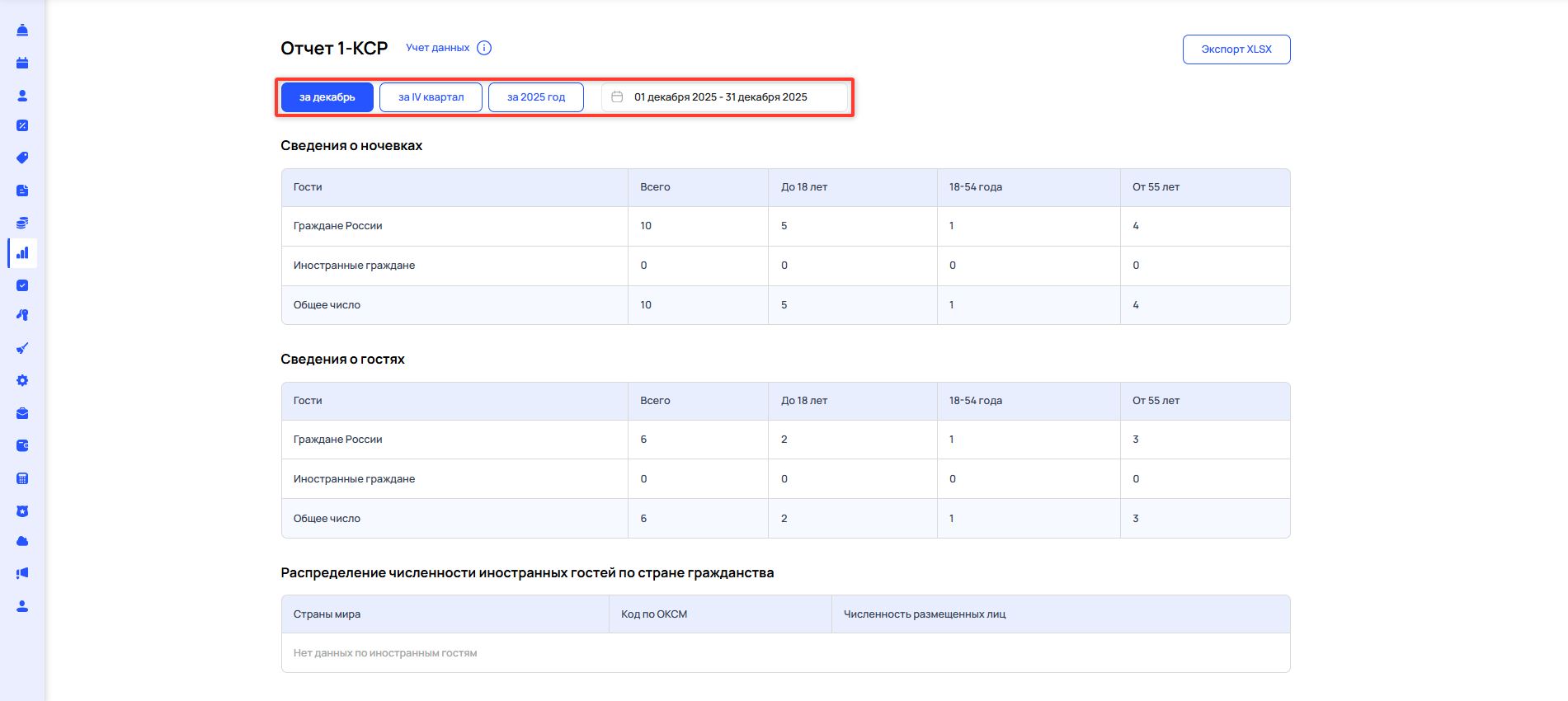1568x701 pixels.
Task: Select the "за декабрь" period tab
Action: [327, 97]
